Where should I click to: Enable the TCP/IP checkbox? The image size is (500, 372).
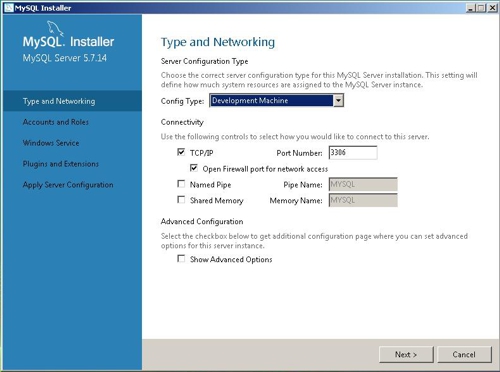[x=181, y=152]
